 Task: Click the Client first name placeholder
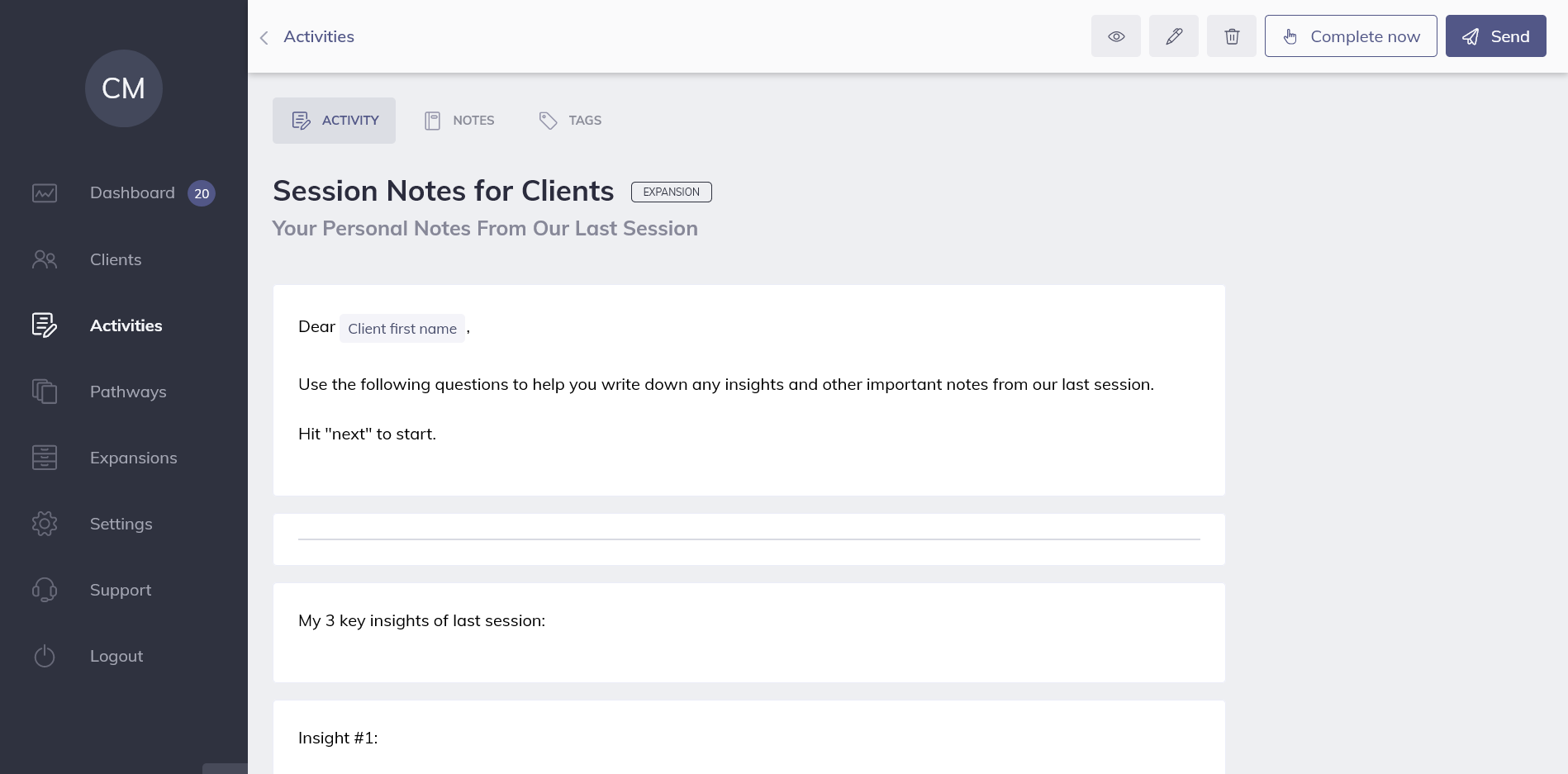[x=402, y=329]
